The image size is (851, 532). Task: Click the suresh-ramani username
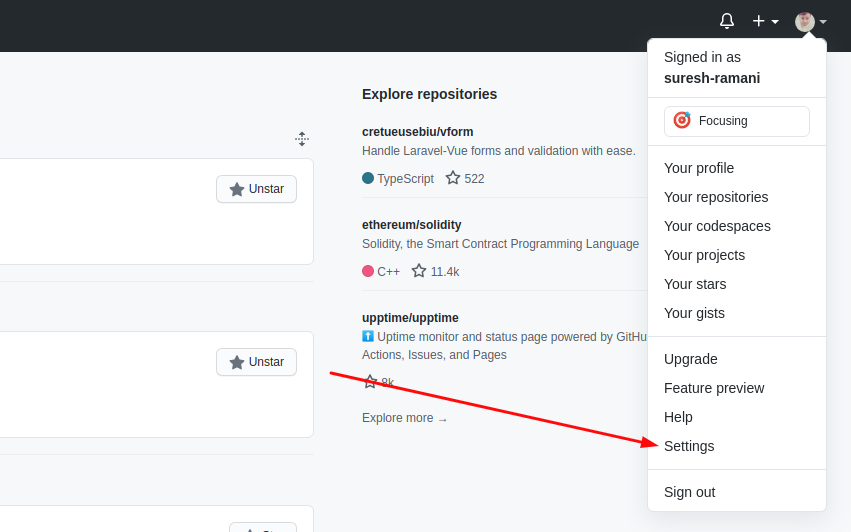click(x=712, y=78)
